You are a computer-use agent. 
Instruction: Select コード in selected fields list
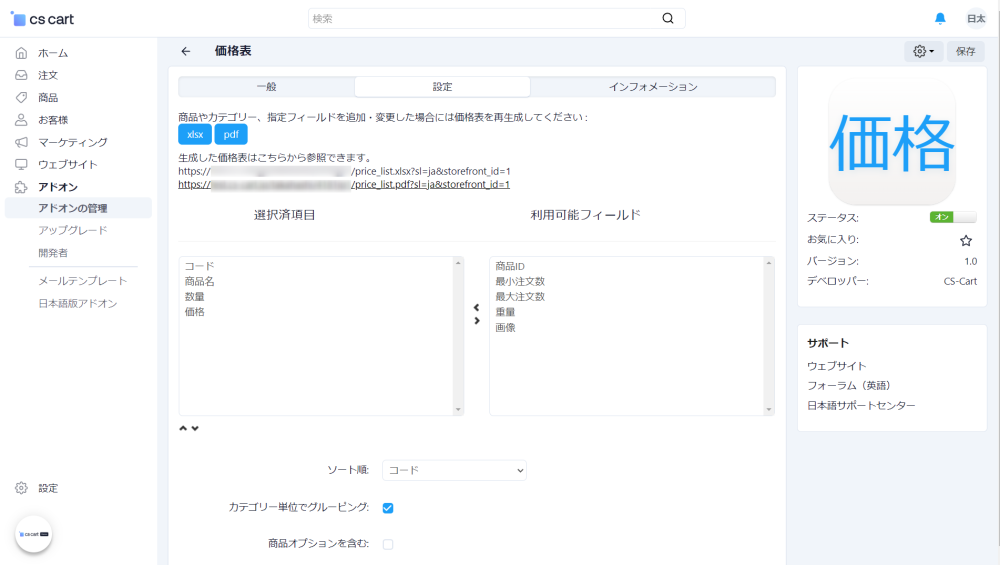(x=200, y=266)
